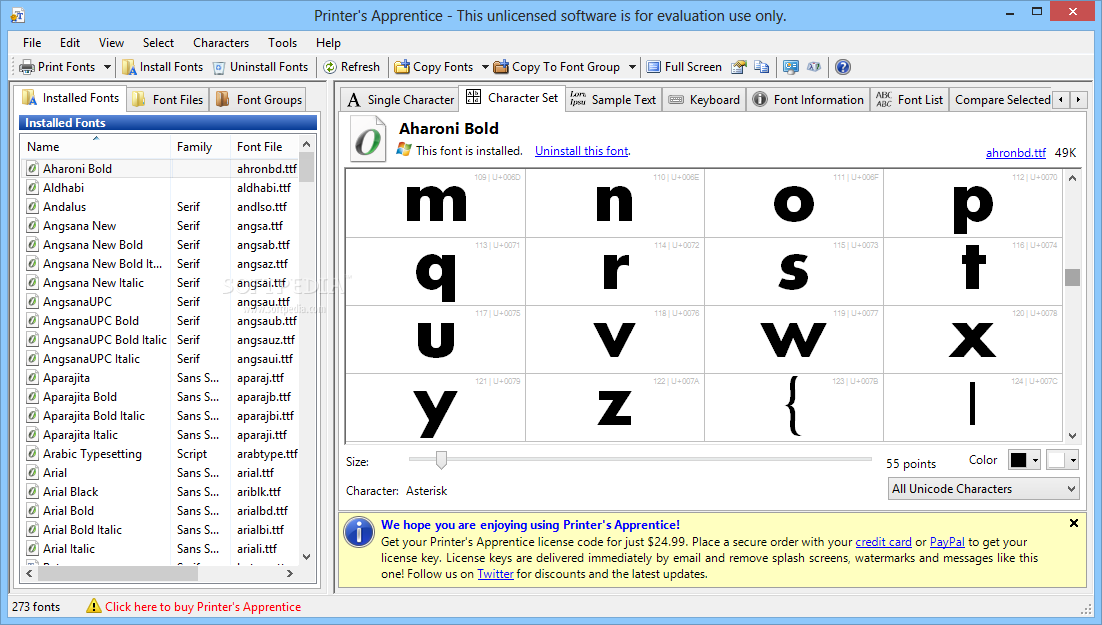Switch to Full Screen view
The image size is (1102, 625).
point(684,67)
